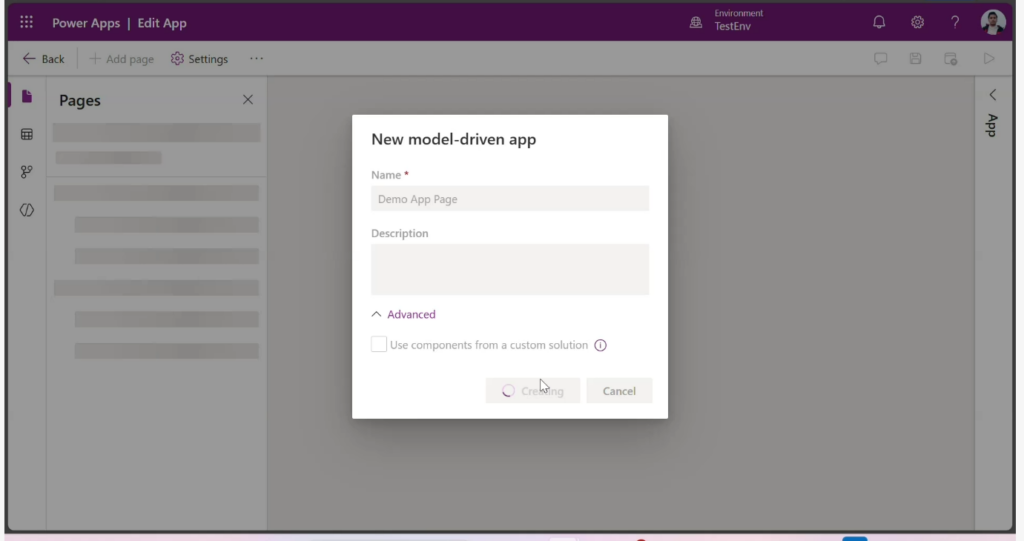
Task: Click the Settings command bar item
Action: (x=199, y=59)
